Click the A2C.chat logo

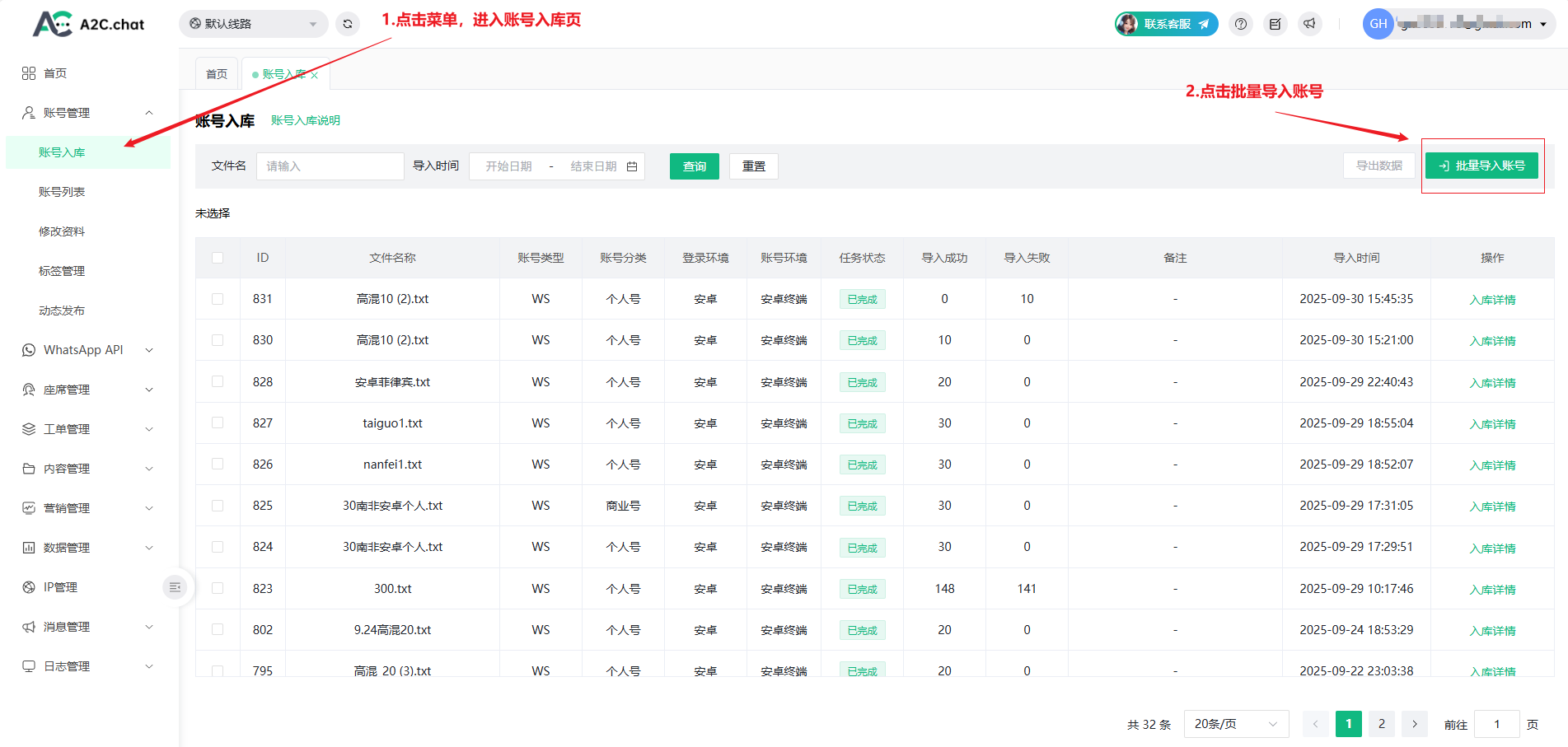pos(89,24)
